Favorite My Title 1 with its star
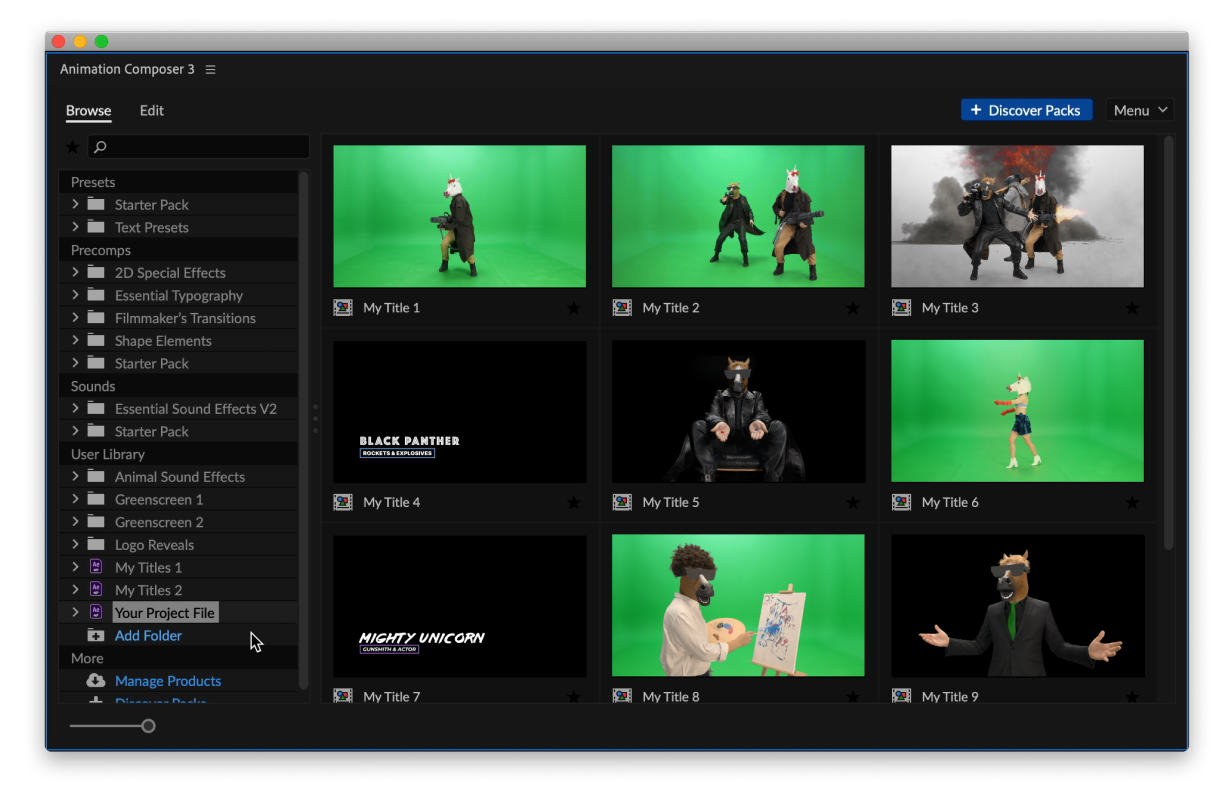Image resolution: width=1232 pixels, height=786 pixels. [x=574, y=308]
